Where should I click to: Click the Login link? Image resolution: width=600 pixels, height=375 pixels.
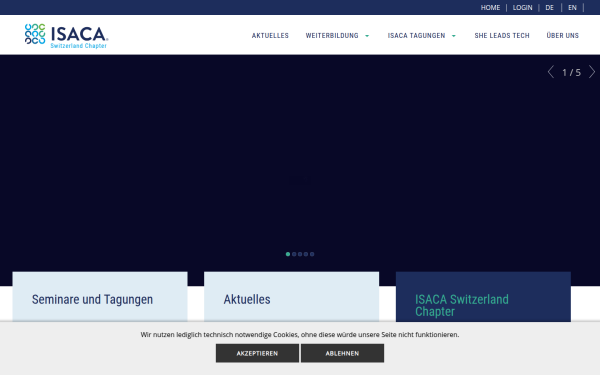pyautogui.click(x=522, y=8)
